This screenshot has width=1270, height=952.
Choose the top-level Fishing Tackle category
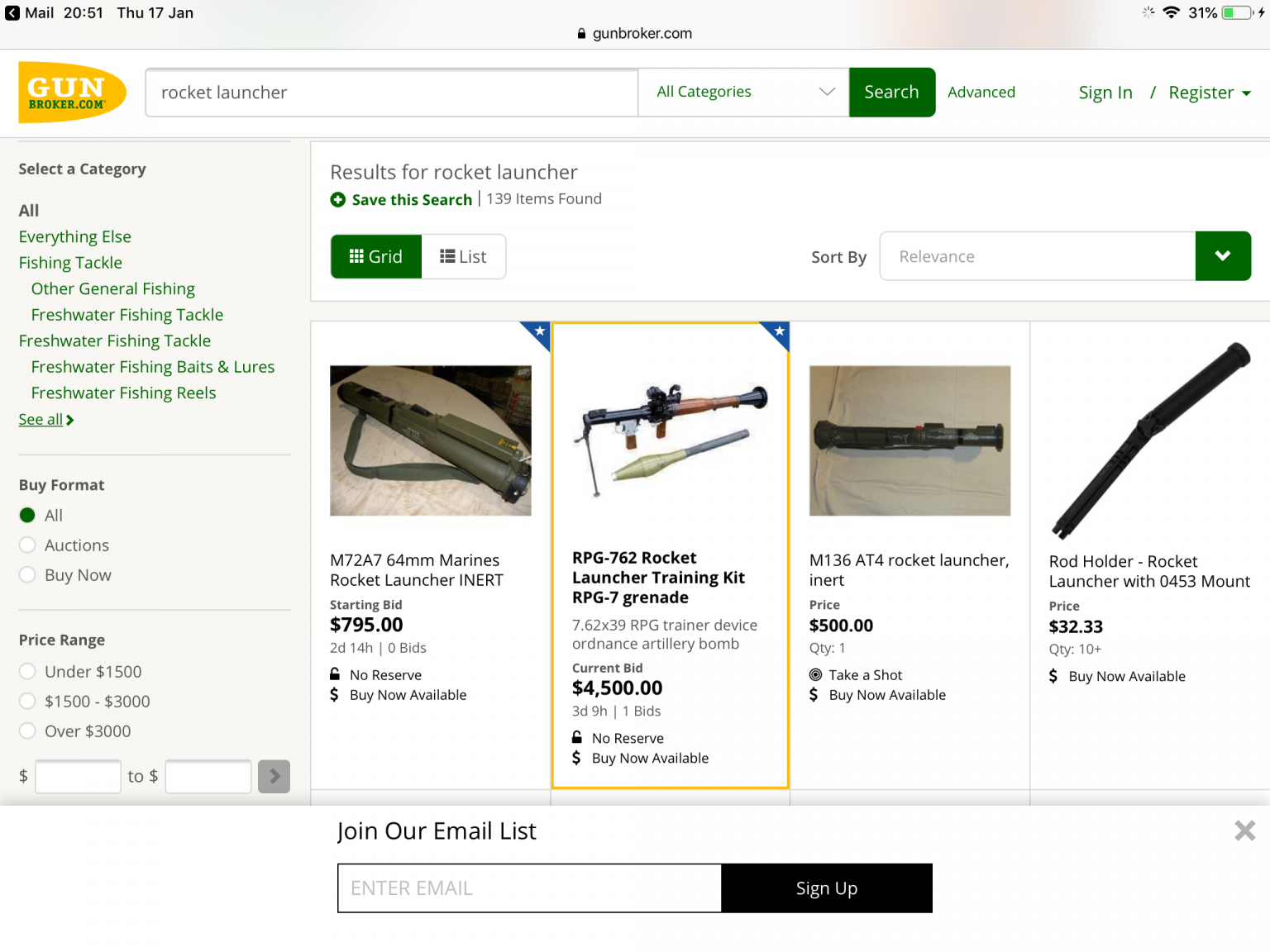pyautogui.click(x=70, y=262)
